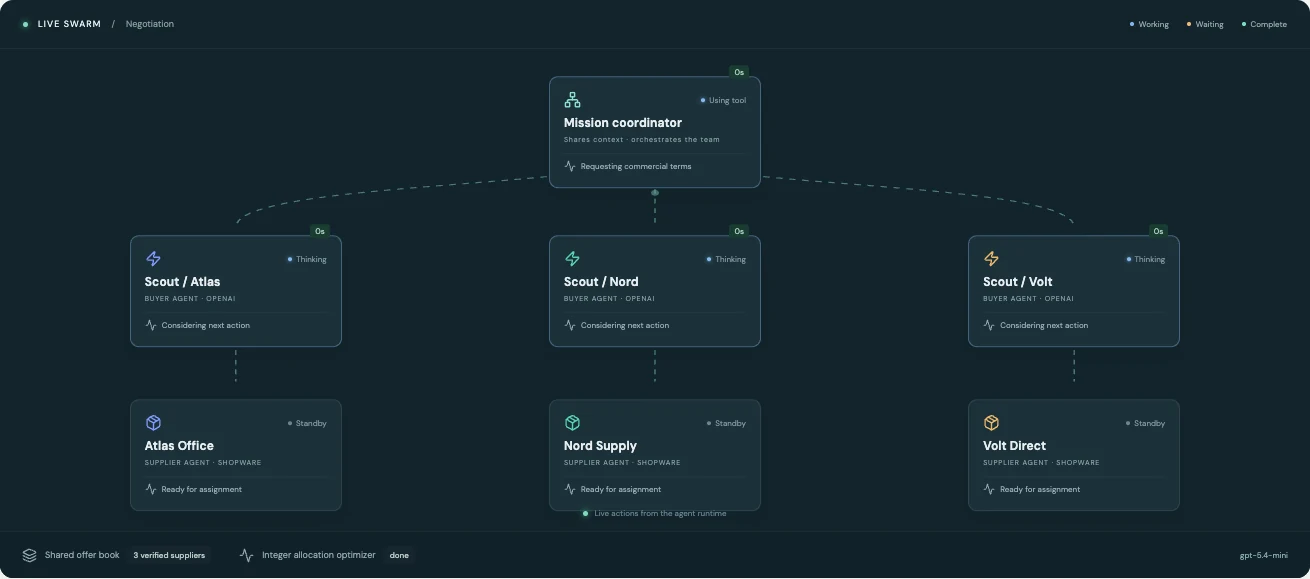The height and width of the screenshot is (579, 1310).
Task: Click the Integer allocation optimizer label
Action: pos(319,555)
